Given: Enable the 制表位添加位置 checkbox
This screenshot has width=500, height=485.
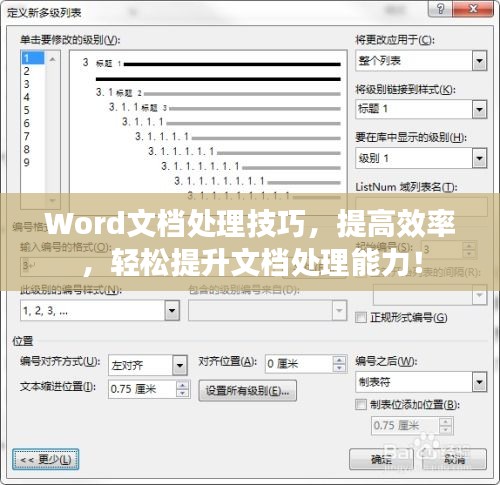Looking at the screenshot, I should 361,404.
